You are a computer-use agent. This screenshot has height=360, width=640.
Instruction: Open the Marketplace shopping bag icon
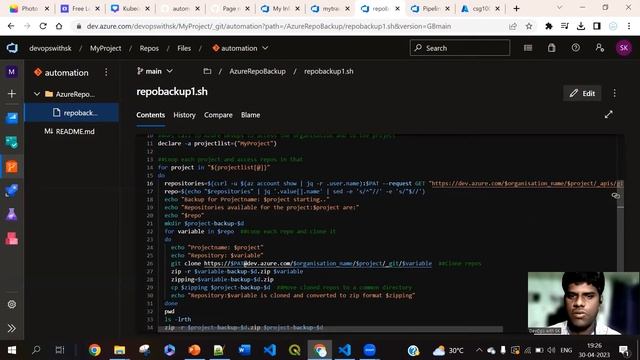tap(551, 48)
